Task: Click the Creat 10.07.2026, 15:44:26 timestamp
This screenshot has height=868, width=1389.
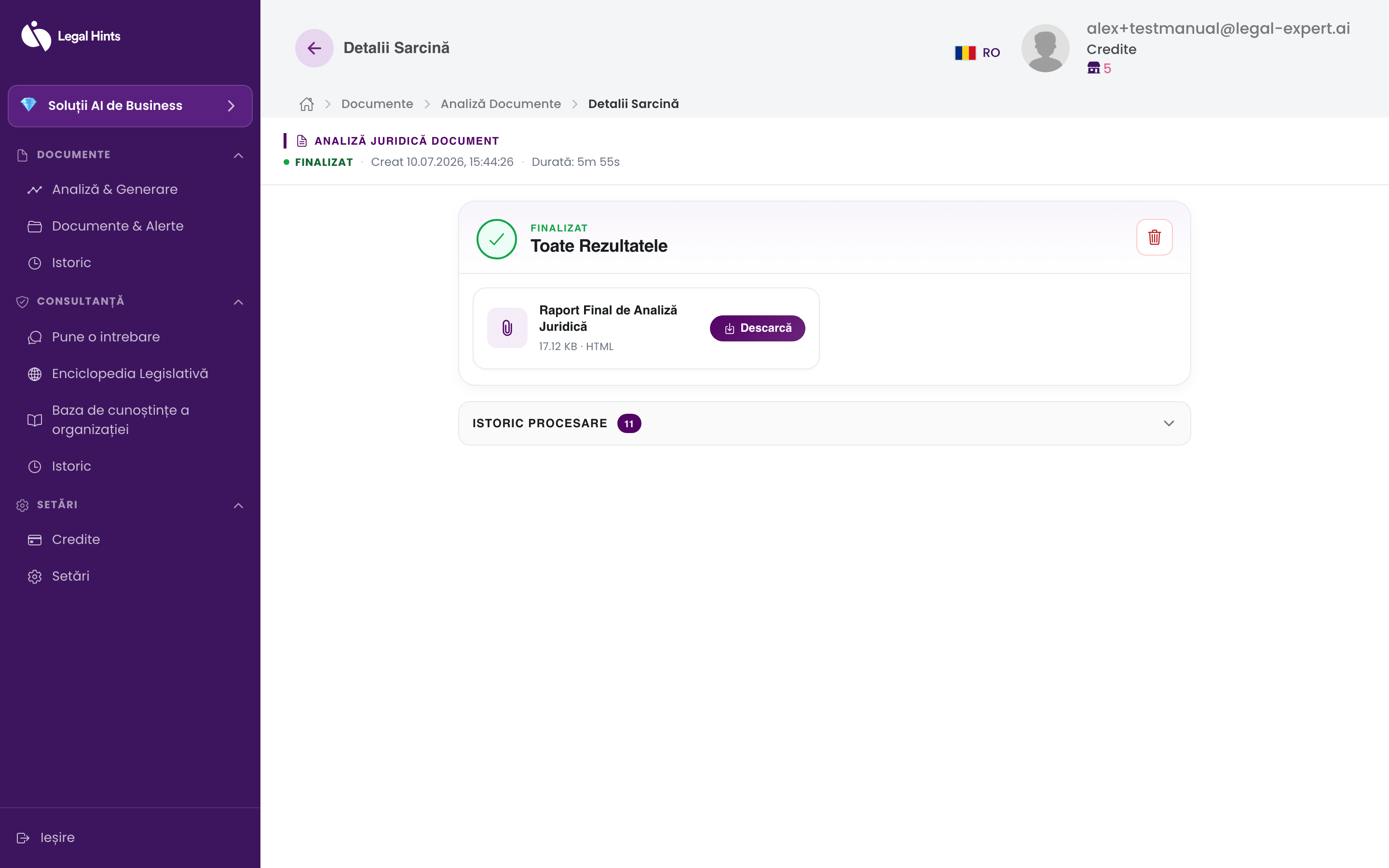Action: [x=442, y=162]
